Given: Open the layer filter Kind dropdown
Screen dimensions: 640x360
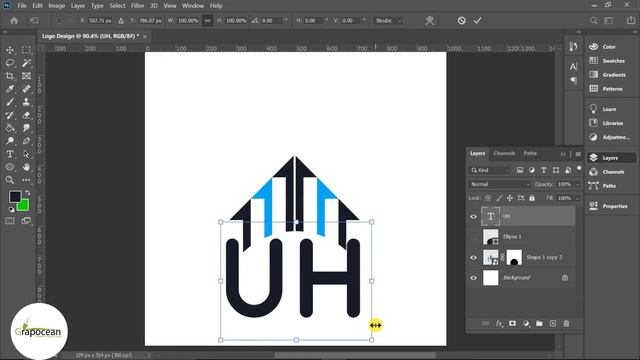Looking at the screenshot, I should pyautogui.click(x=490, y=170).
